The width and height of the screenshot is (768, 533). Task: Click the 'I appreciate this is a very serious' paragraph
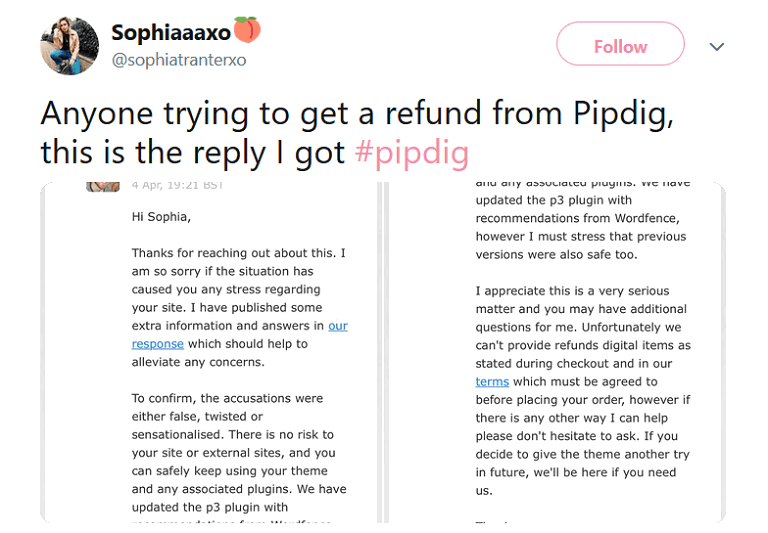583,390
